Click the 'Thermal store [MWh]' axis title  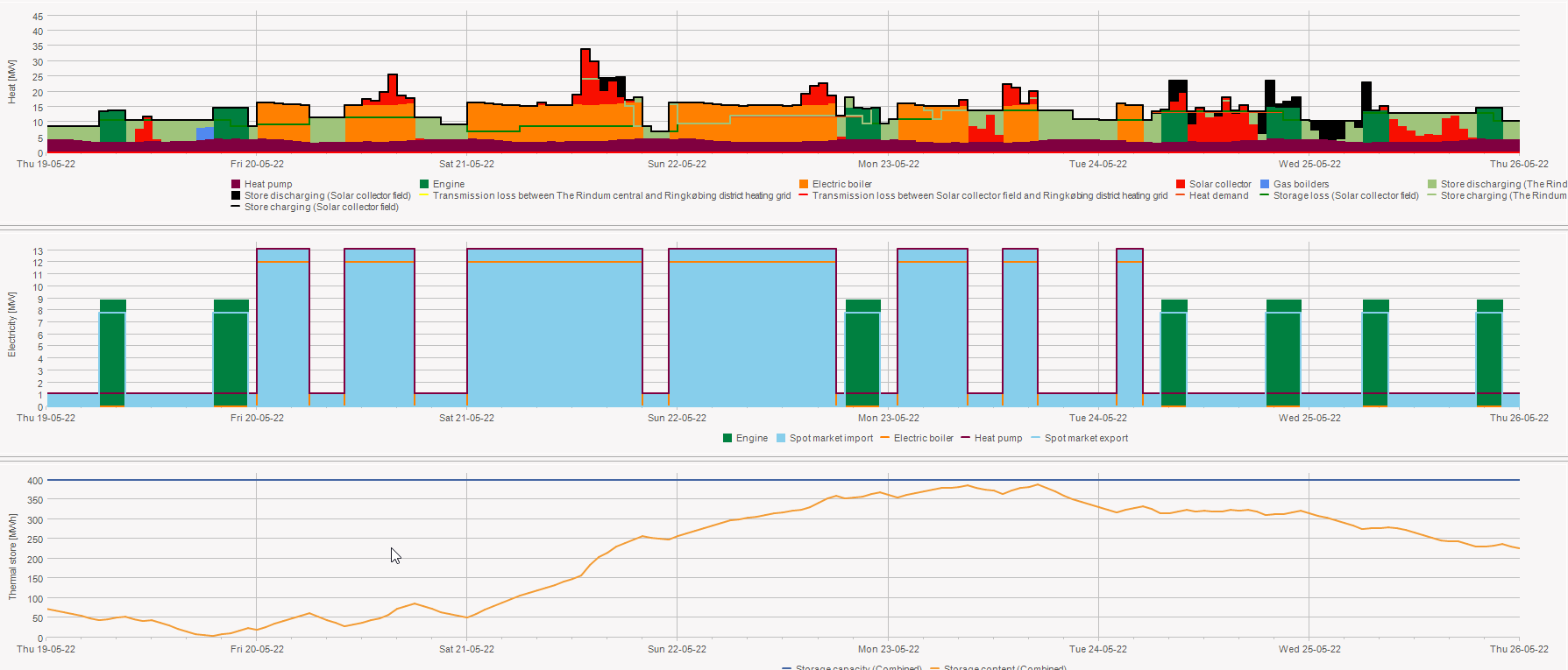point(12,557)
